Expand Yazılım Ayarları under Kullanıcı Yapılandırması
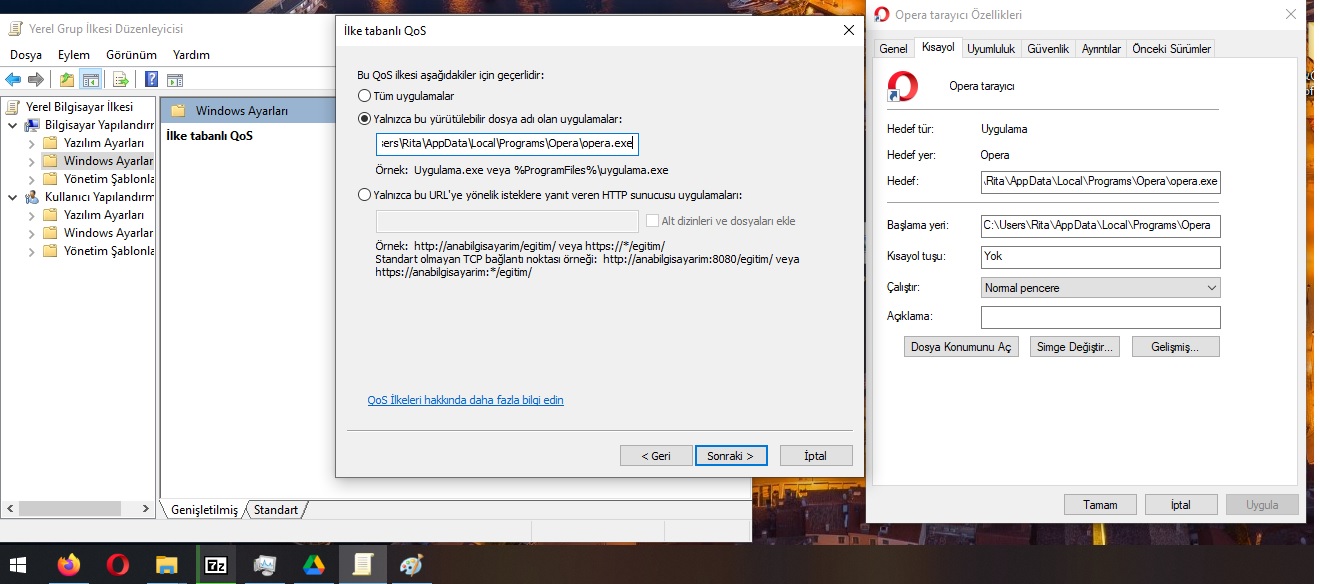Image resolution: width=1320 pixels, height=584 pixels. point(31,215)
